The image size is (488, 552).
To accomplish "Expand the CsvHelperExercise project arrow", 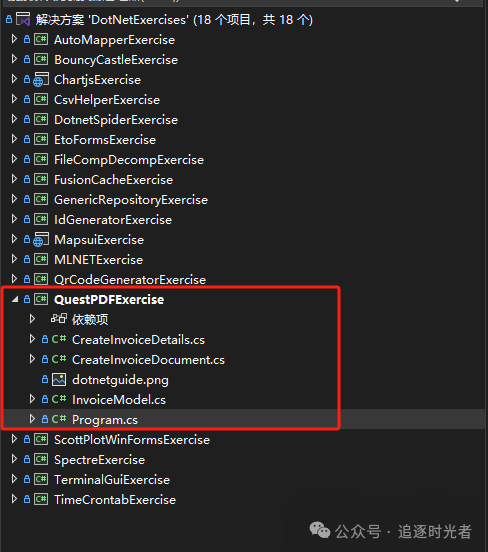I will tap(14, 99).
